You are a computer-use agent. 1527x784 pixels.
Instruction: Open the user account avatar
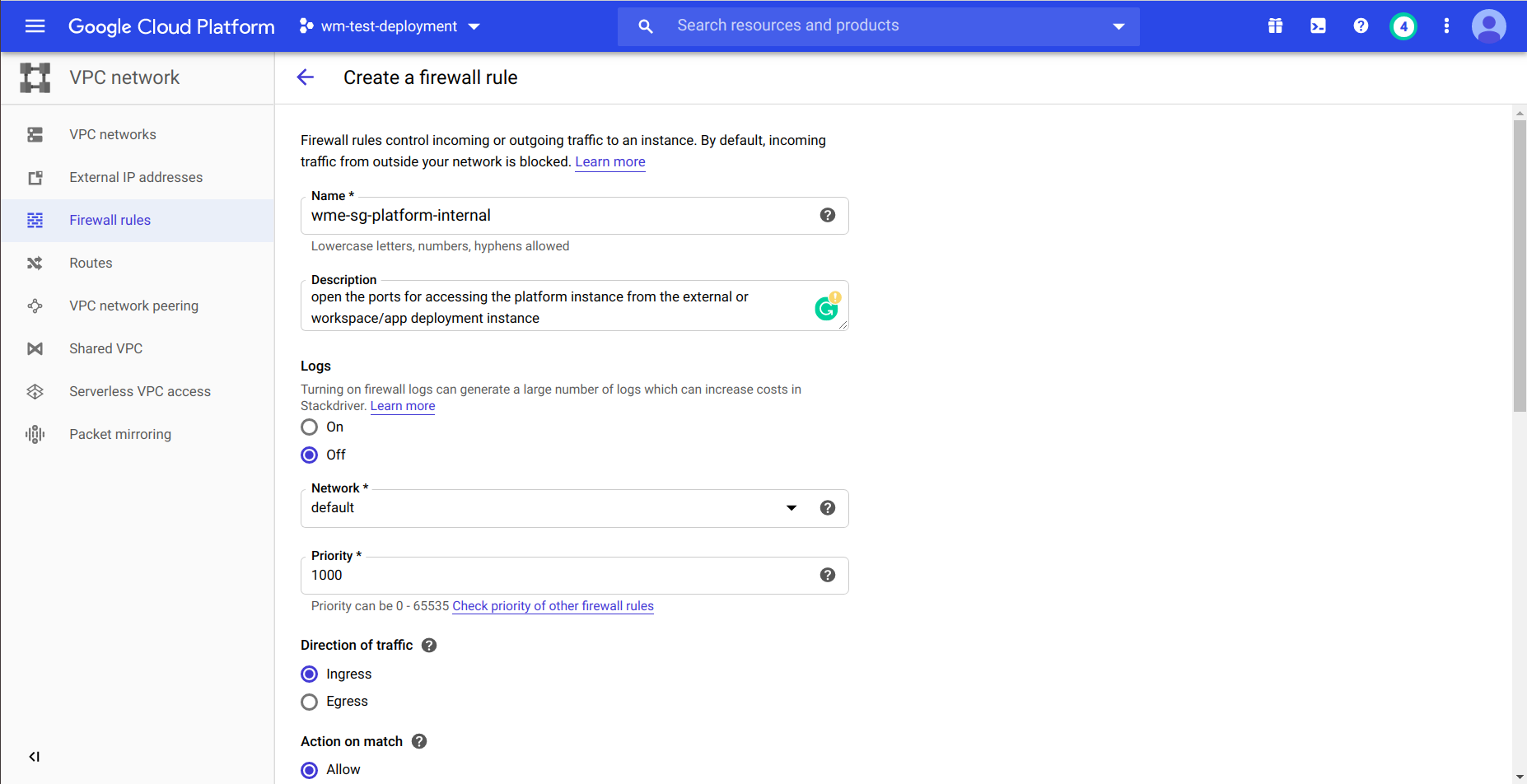(x=1488, y=26)
